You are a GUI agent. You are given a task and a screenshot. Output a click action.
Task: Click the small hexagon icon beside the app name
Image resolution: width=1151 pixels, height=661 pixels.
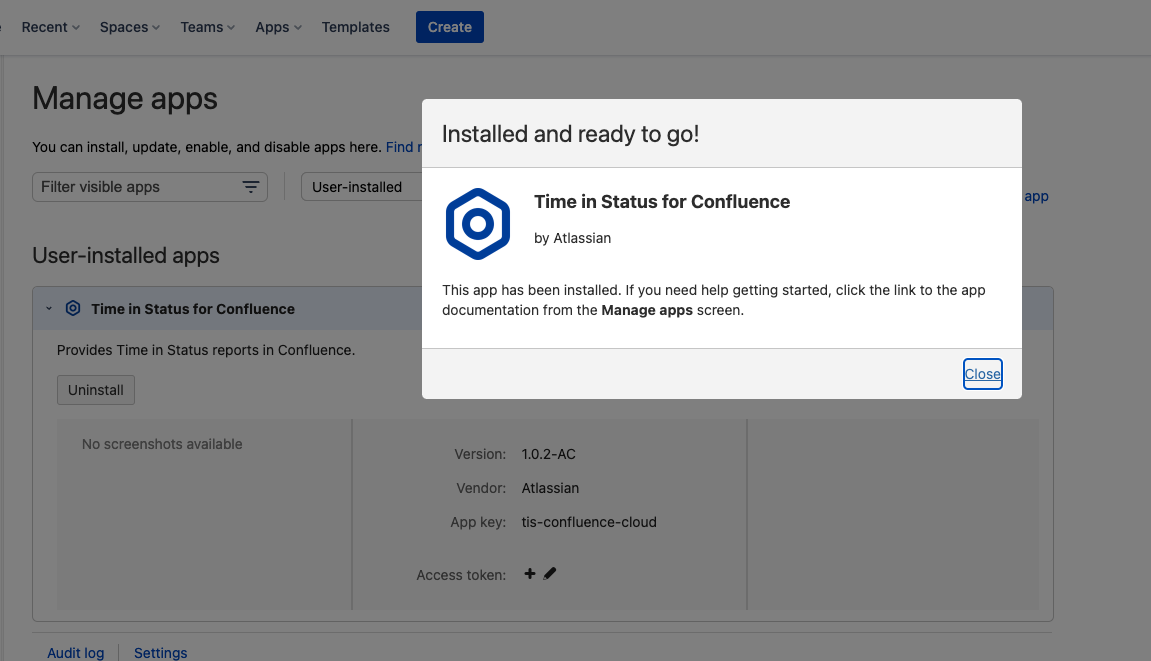click(73, 309)
